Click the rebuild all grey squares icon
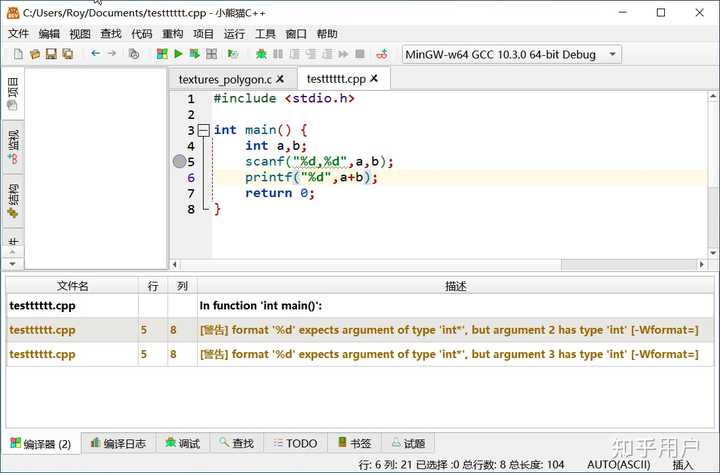 (x=211, y=54)
